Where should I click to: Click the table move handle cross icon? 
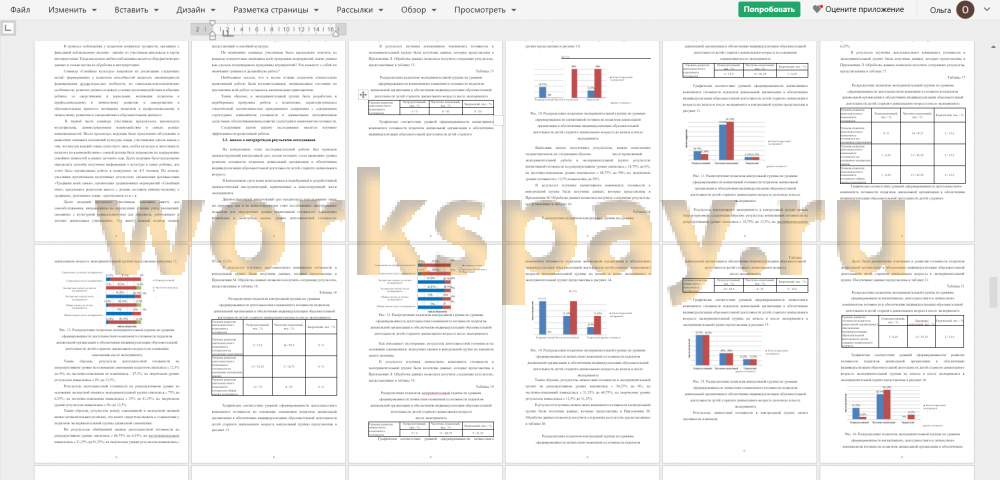[362, 94]
